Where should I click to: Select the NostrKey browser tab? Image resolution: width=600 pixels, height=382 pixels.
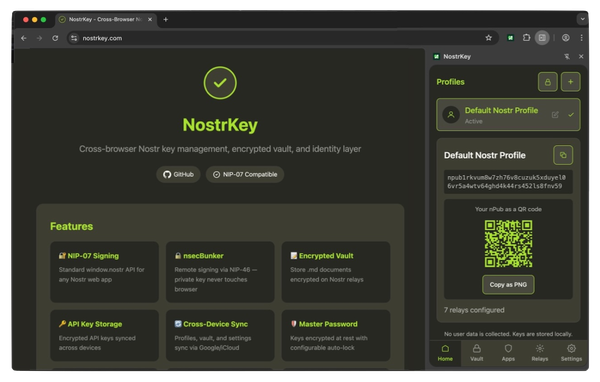point(105,20)
